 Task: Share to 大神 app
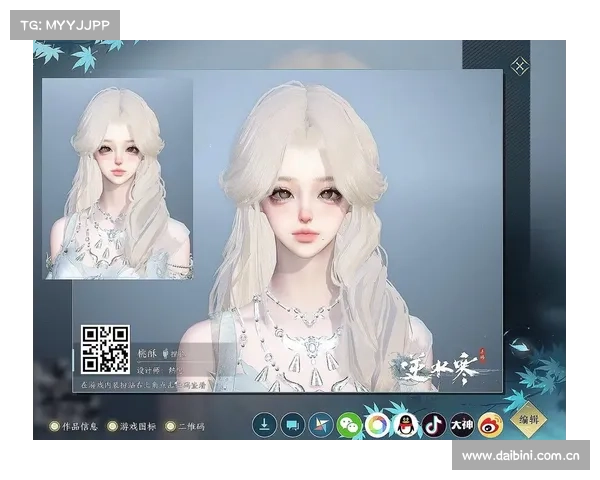tap(462, 425)
